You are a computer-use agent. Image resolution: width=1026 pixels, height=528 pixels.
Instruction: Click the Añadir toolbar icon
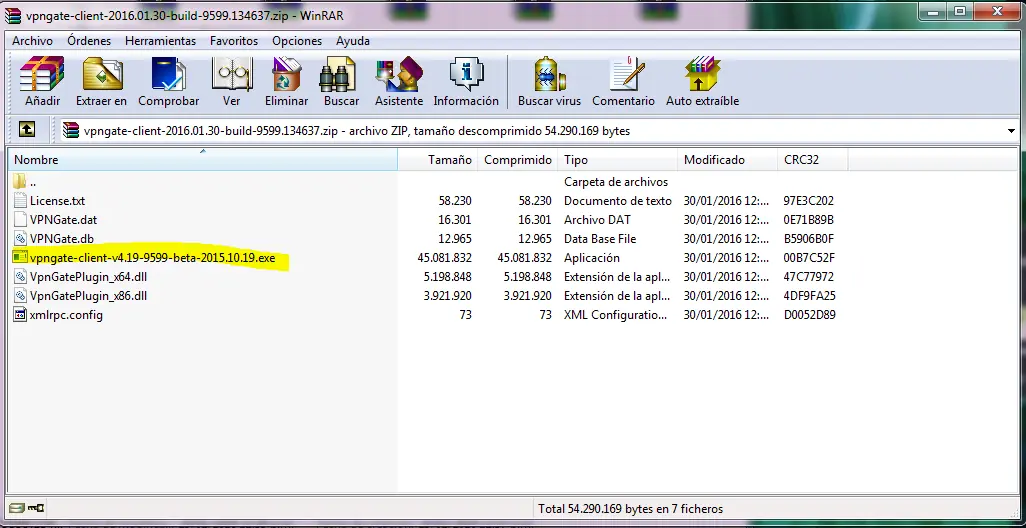[43, 74]
